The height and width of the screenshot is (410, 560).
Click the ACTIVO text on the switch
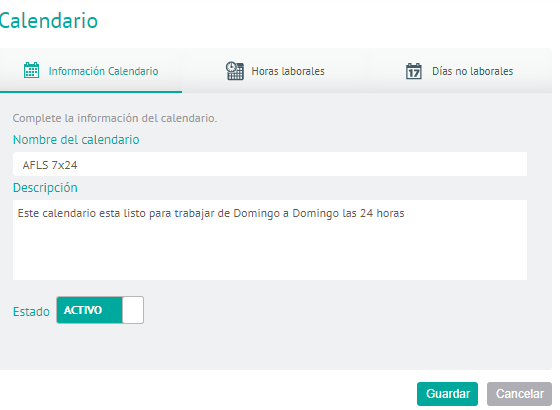[83, 310]
